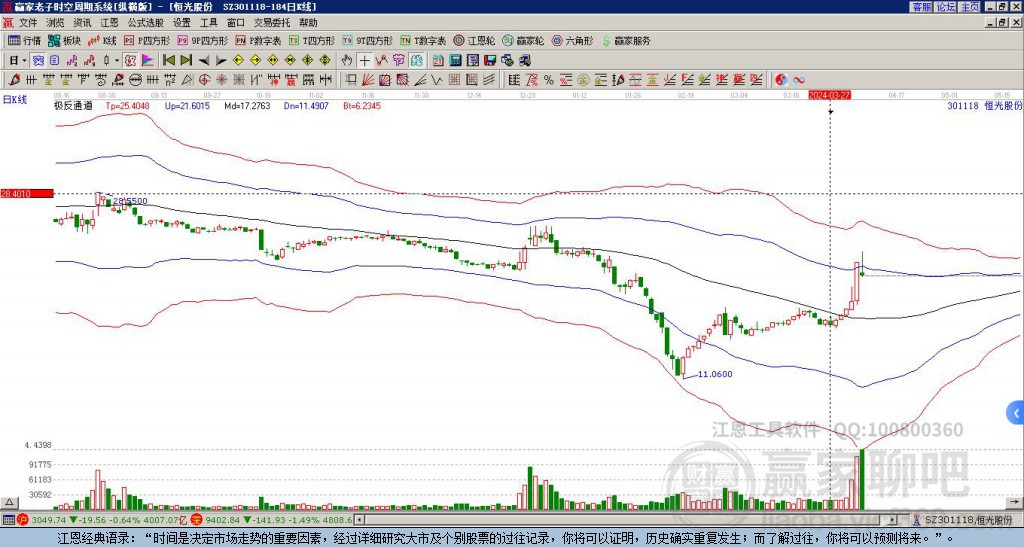Image resolution: width=1024 pixels, height=548 pixels.
Task: Toggle the 权 adjusted-price button
Action: 130,61
